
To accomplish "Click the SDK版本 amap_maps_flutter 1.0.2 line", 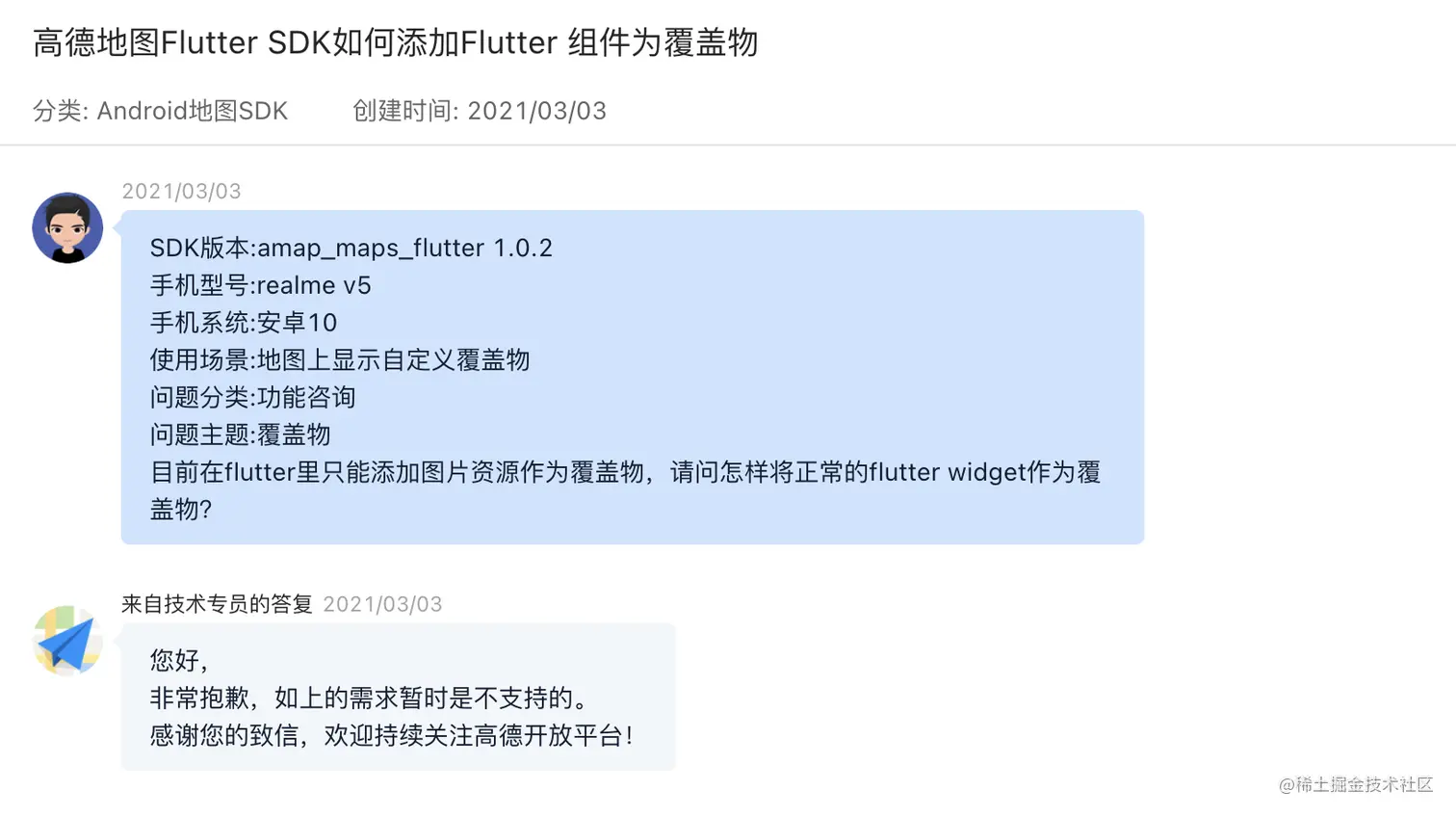I will coord(351,248).
